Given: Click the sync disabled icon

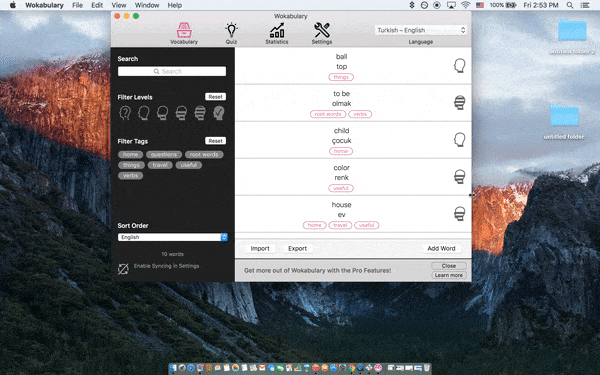Looking at the screenshot, I should 123,269.
